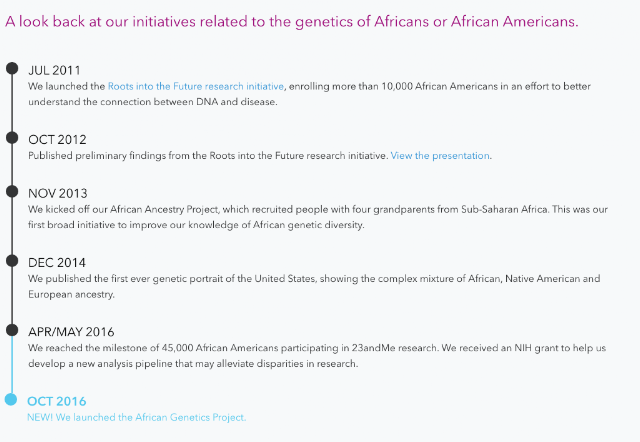Click the page heading about genetics initiatives
640x442 pixels.
(291, 21)
